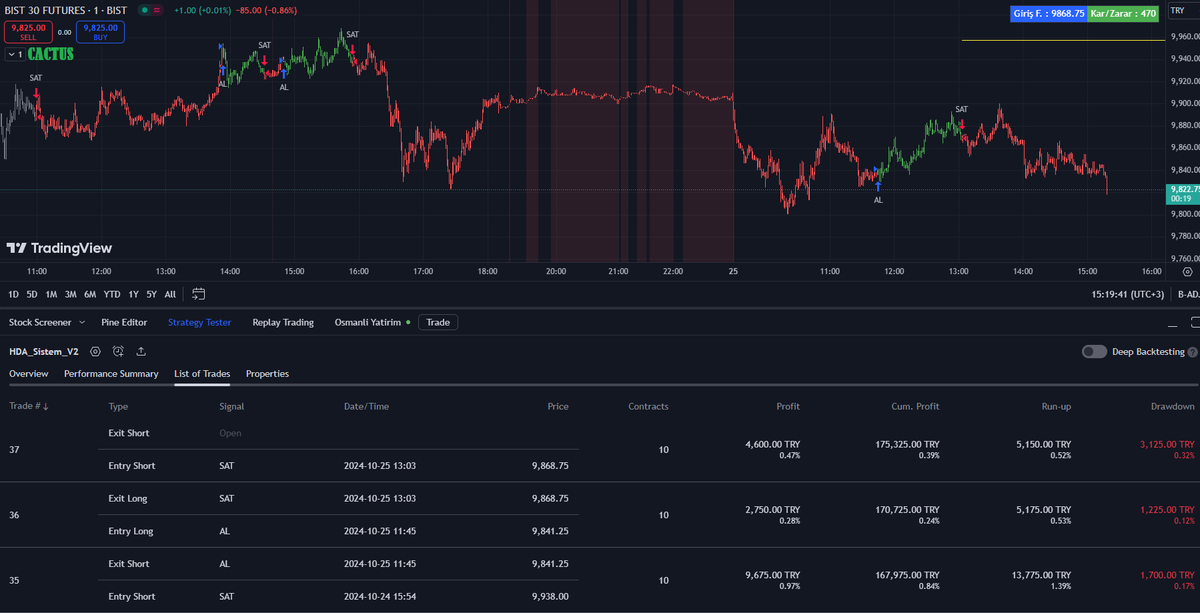This screenshot has height=613, width=1200.
Task: Collapse indicator legend with chevron
Action: click(x=14, y=54)
